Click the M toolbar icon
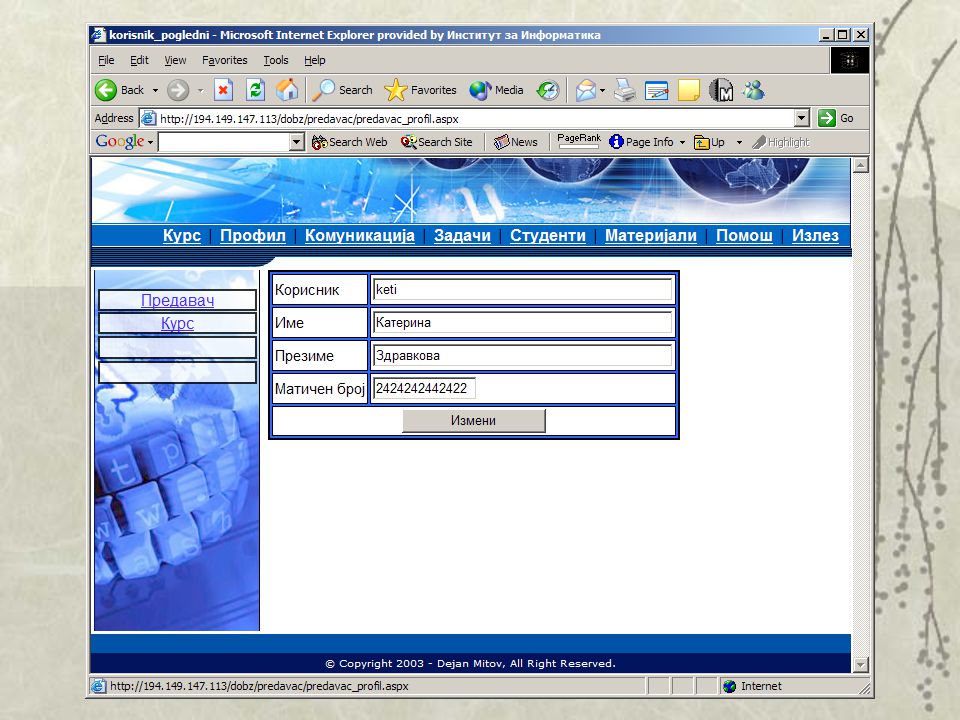960x720 pixels. (721, 91)
